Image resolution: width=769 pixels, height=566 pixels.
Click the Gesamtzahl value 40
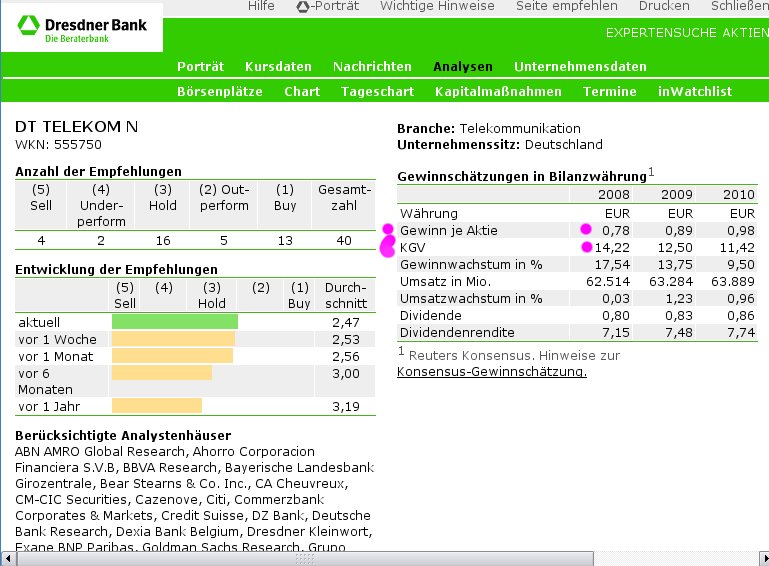[x=344, y=240]
